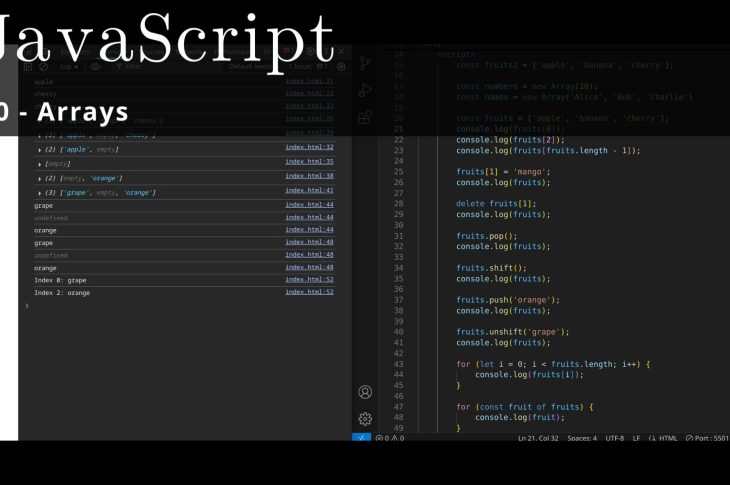Open the Source Control view icon
730x485 pixels.
(x=365, y=63)
